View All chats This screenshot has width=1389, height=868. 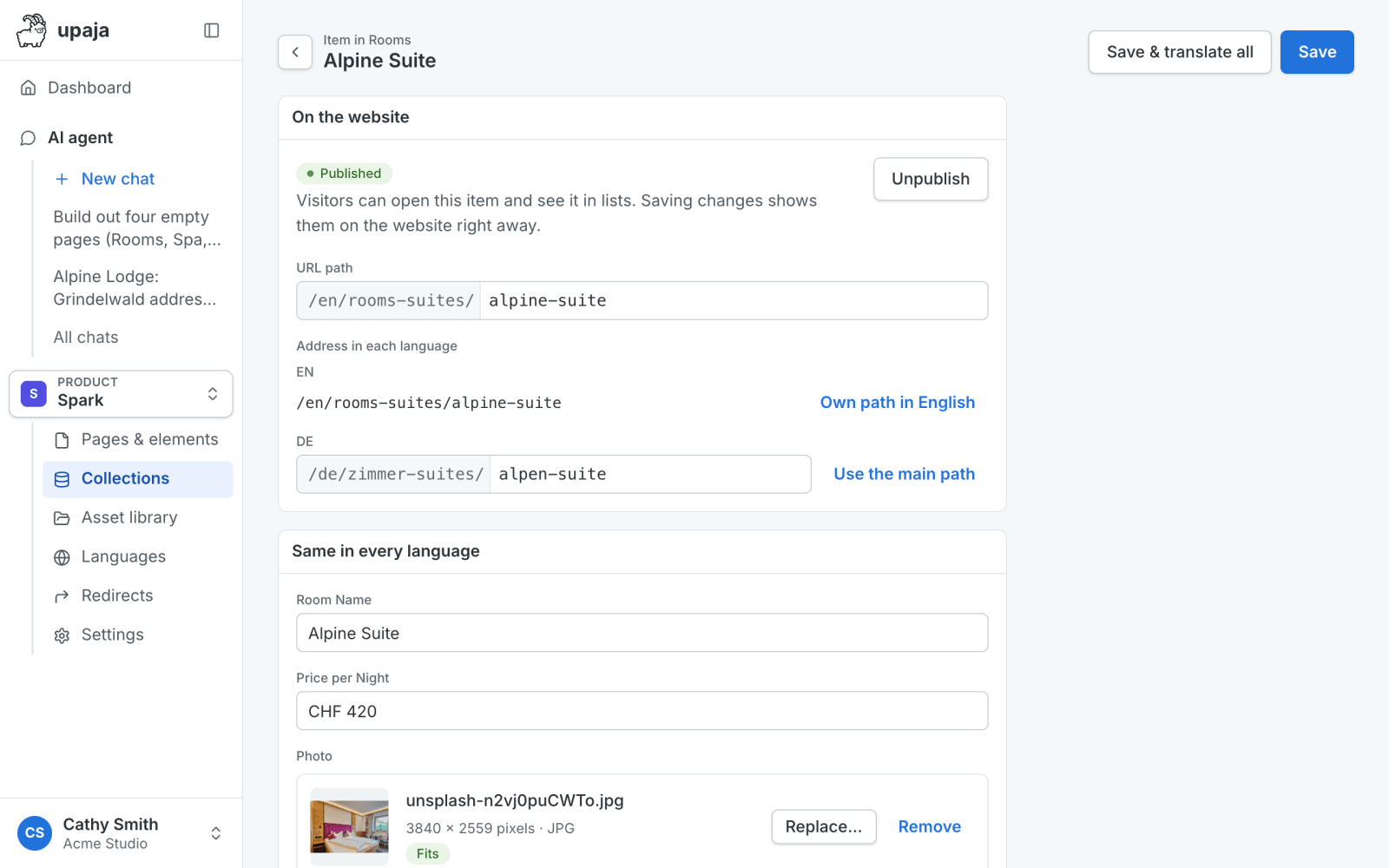[138, 338]
